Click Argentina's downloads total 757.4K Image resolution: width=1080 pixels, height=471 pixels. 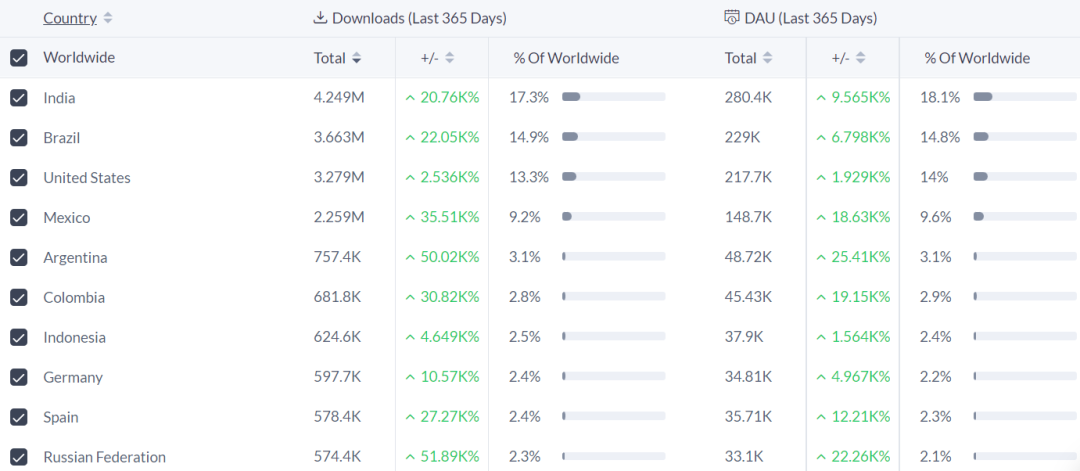tap(337, 258)
